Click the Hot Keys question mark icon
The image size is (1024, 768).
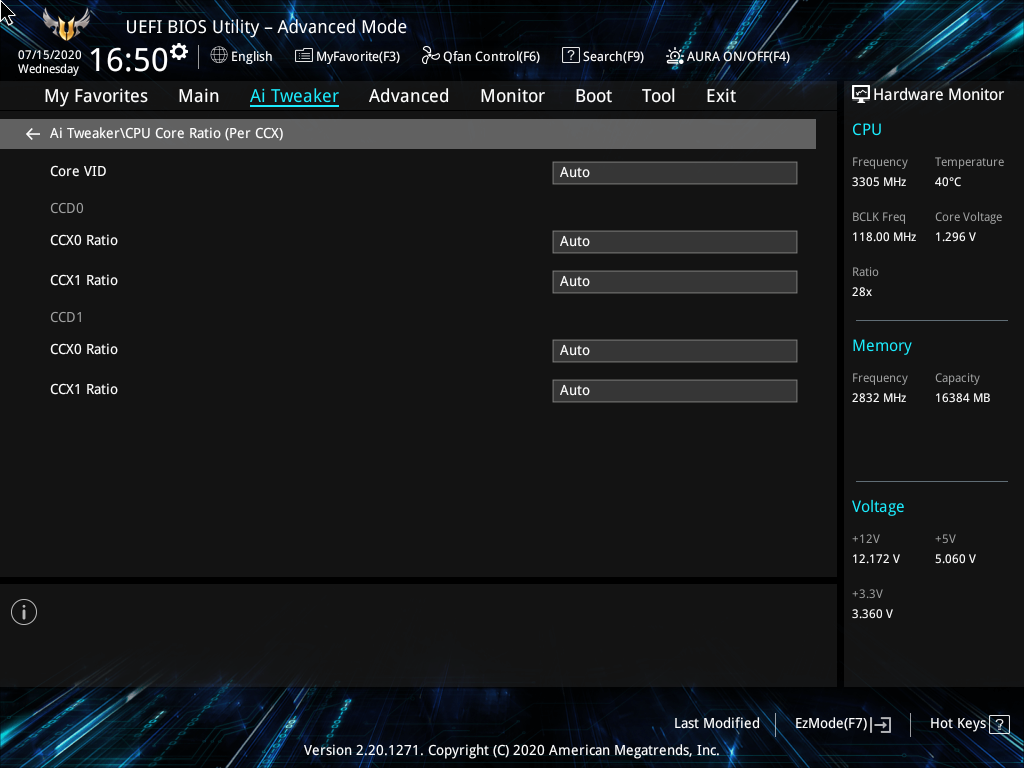click(x=999, y=724)
